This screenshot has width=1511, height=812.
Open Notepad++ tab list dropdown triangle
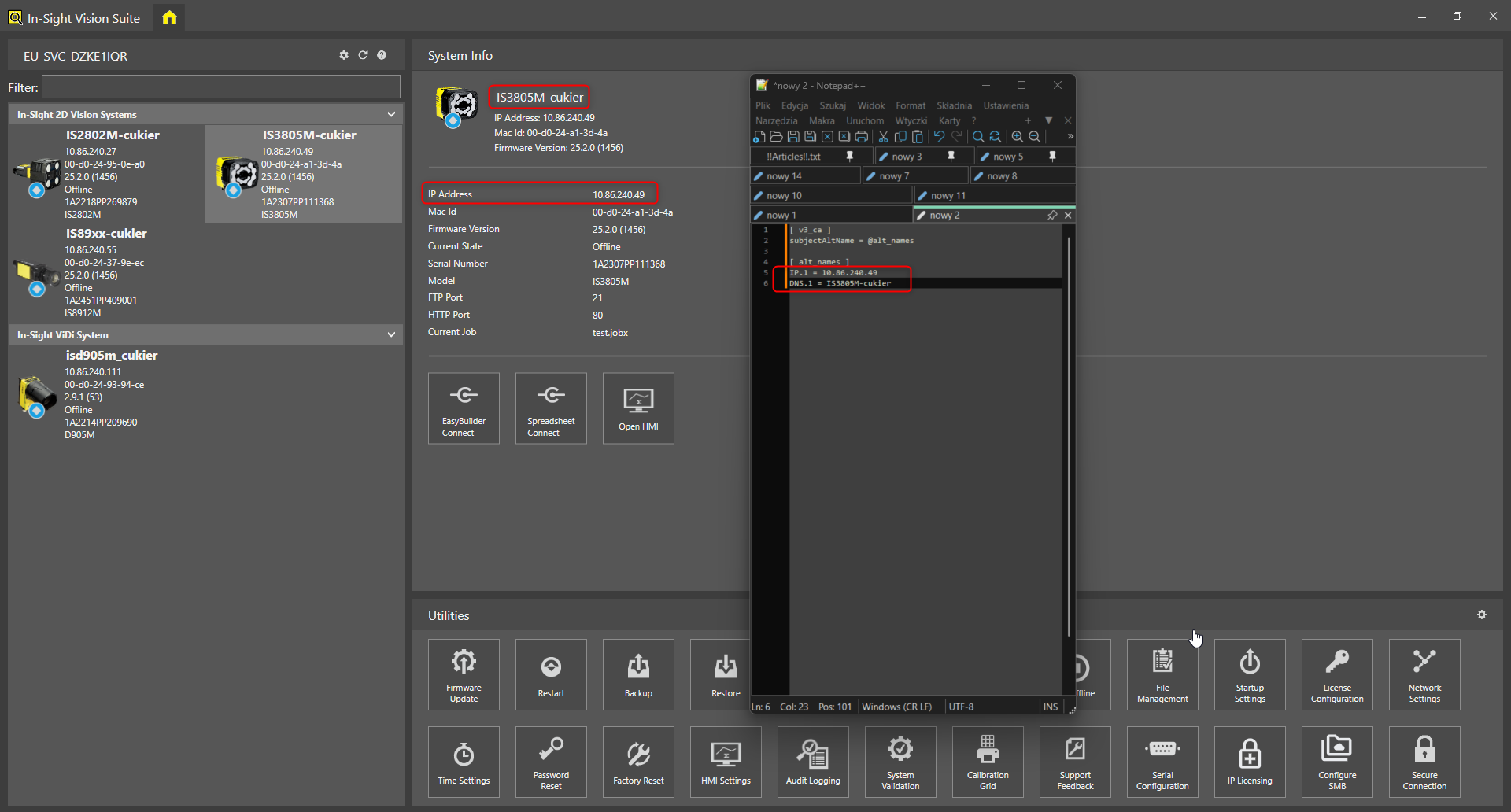pyautogui.click(x=1048, y=120)
